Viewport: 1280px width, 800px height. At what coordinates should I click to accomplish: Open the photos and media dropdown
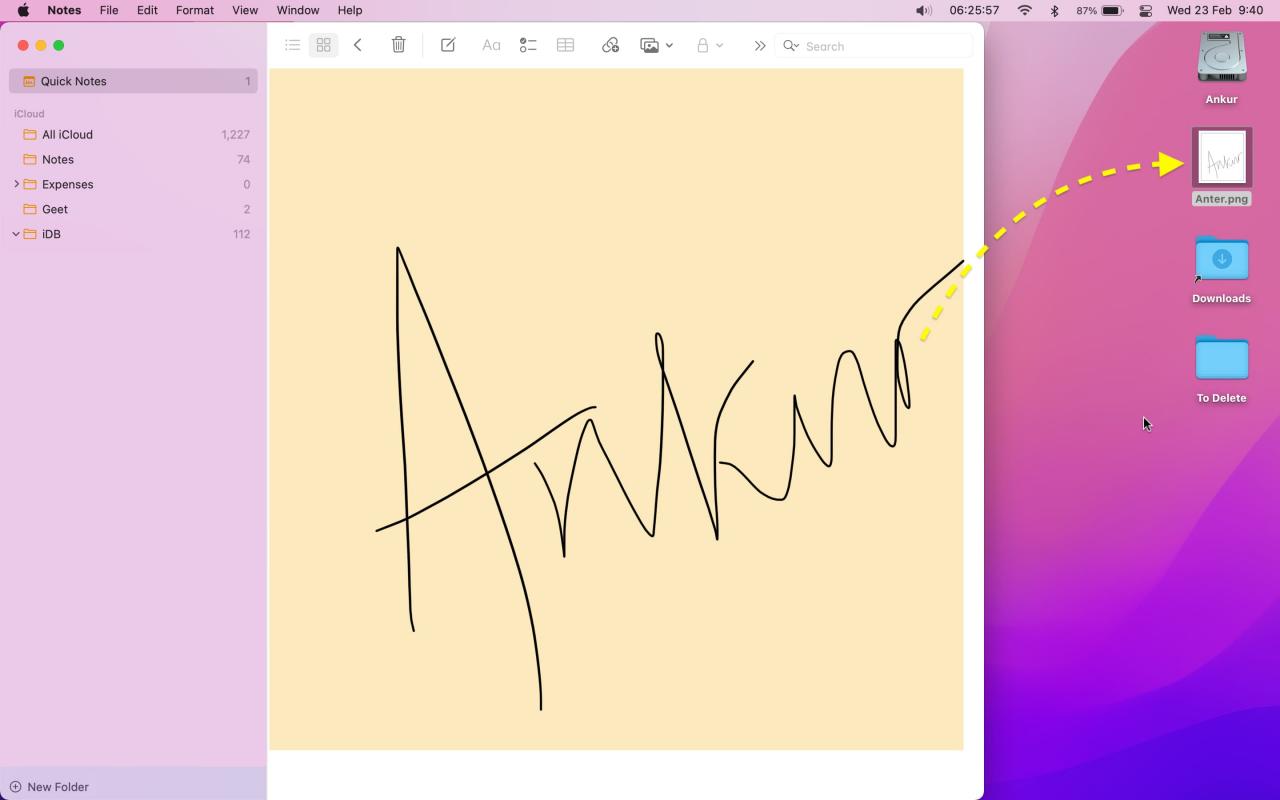pyautogui.click(x=656, y=45)
